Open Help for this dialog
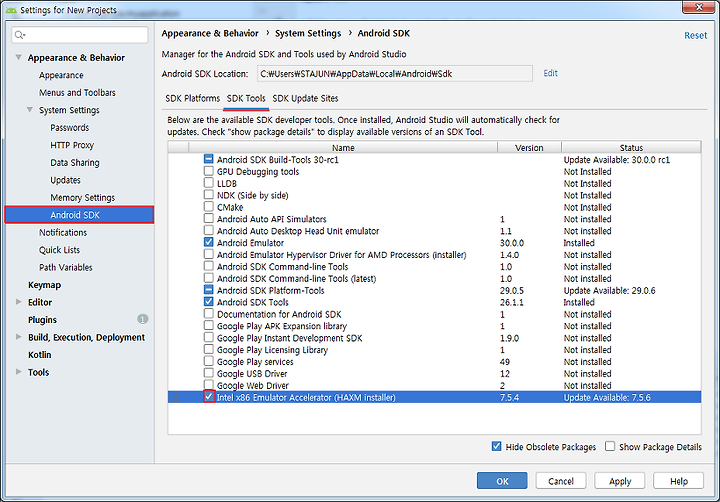 coord(678,481)
